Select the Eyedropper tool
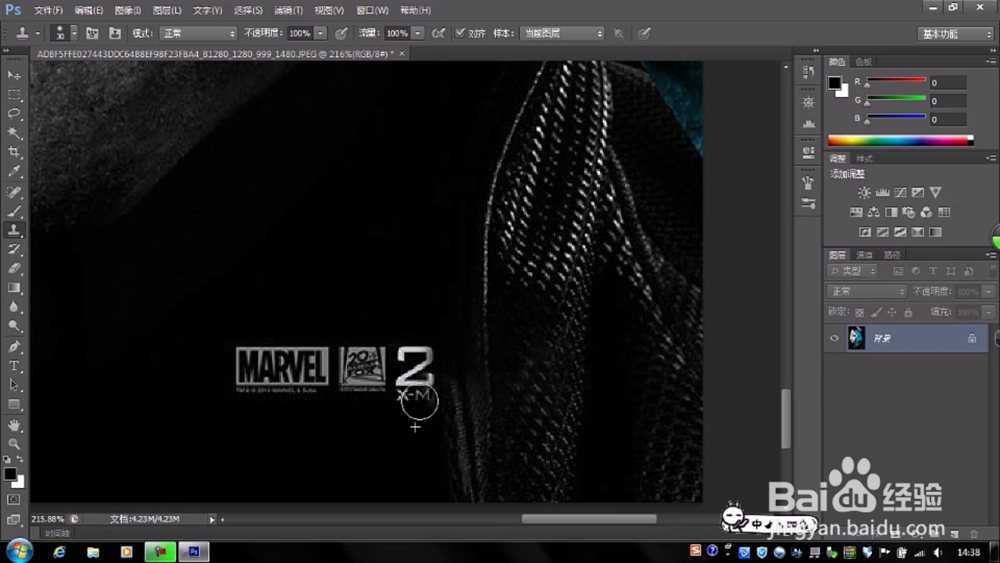This screenshot has width=1000, height=563. coord(14,172)
